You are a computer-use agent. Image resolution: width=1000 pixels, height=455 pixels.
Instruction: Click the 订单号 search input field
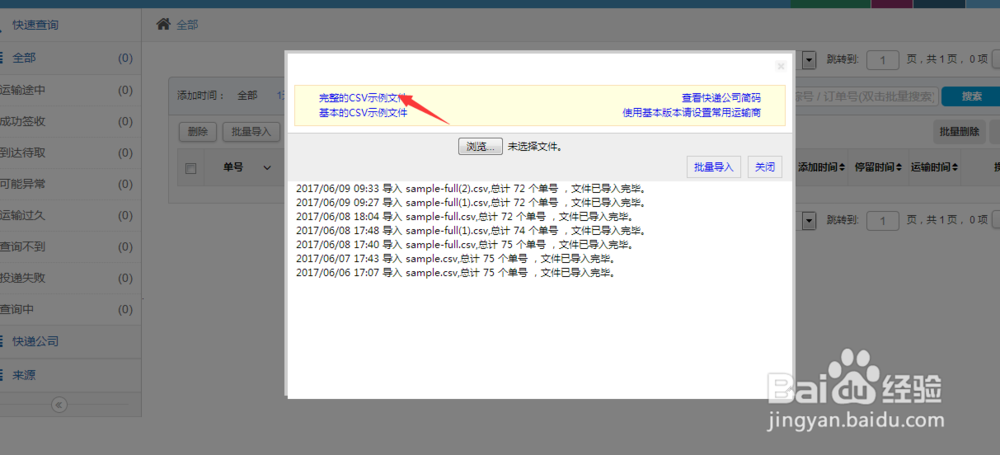tap(866, 96)
